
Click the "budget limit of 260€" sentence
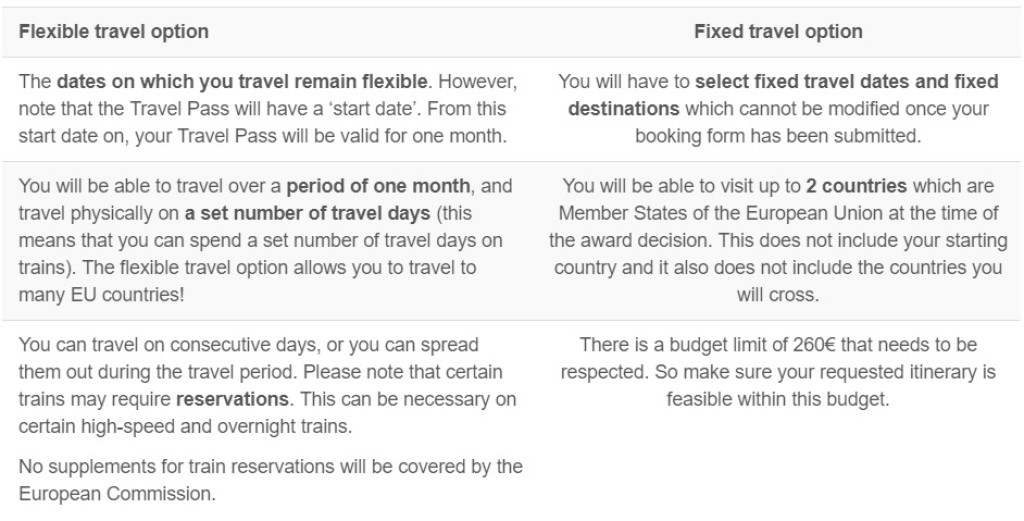(778, 345)
